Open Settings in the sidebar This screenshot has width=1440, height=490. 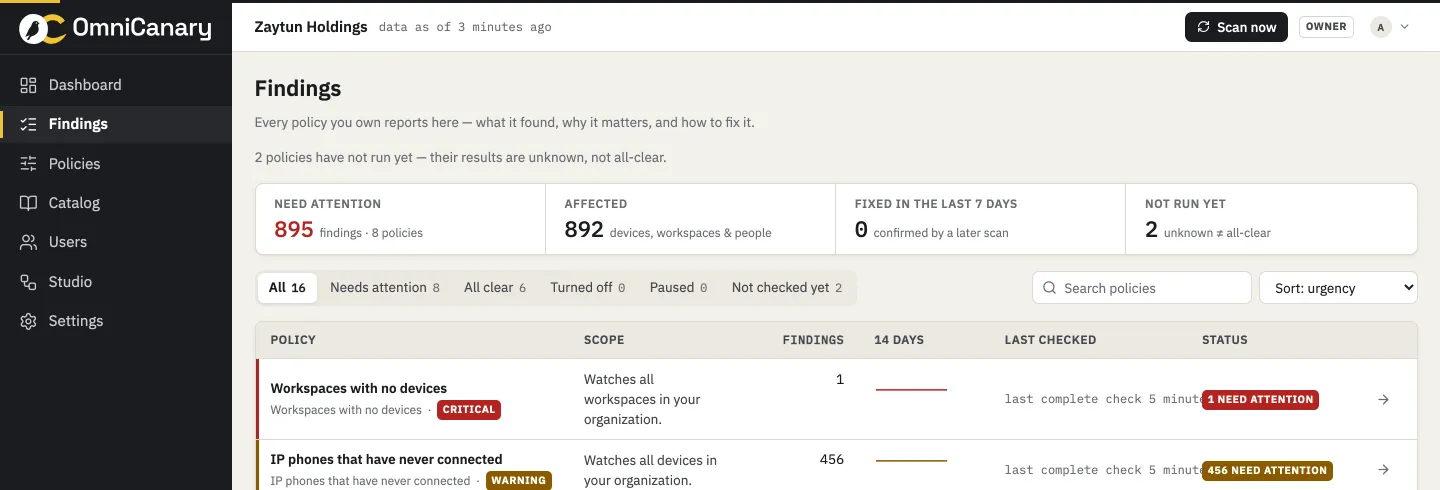click(x=116, y=321)
